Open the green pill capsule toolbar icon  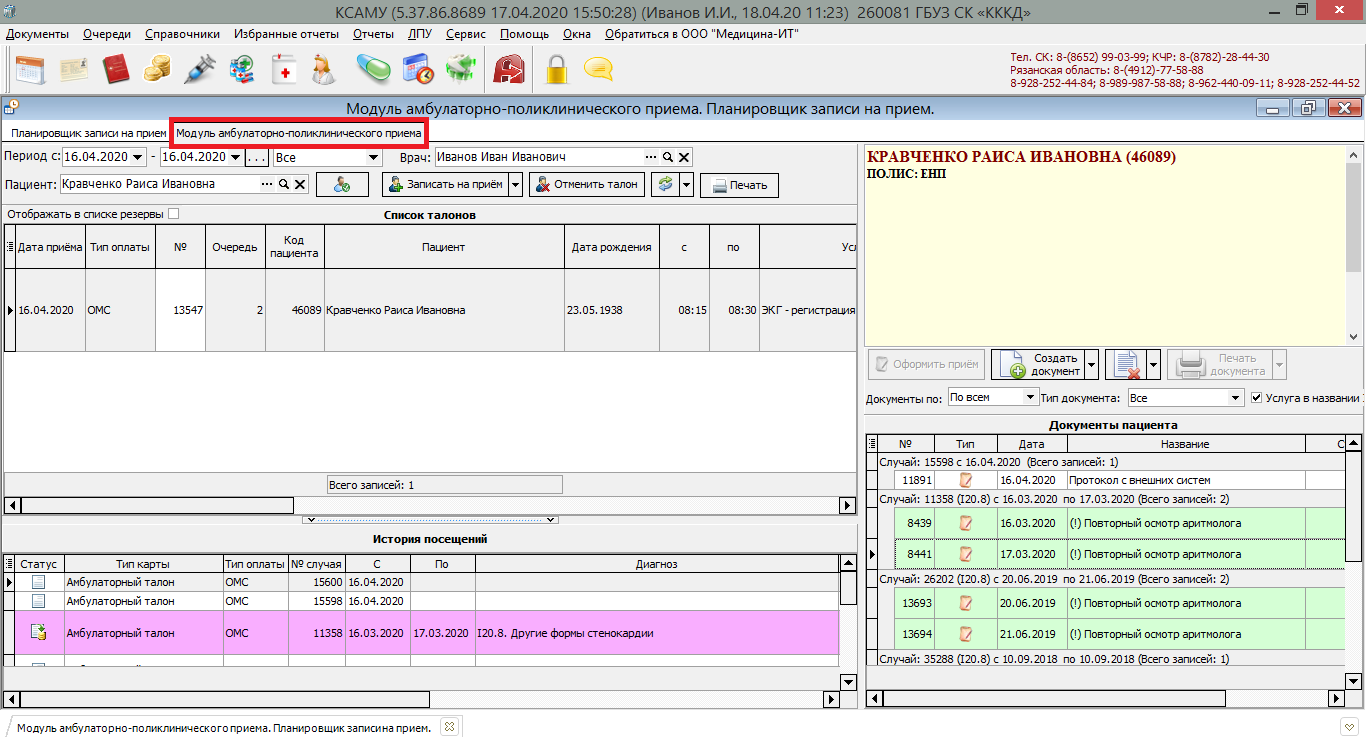pos(374,69)
